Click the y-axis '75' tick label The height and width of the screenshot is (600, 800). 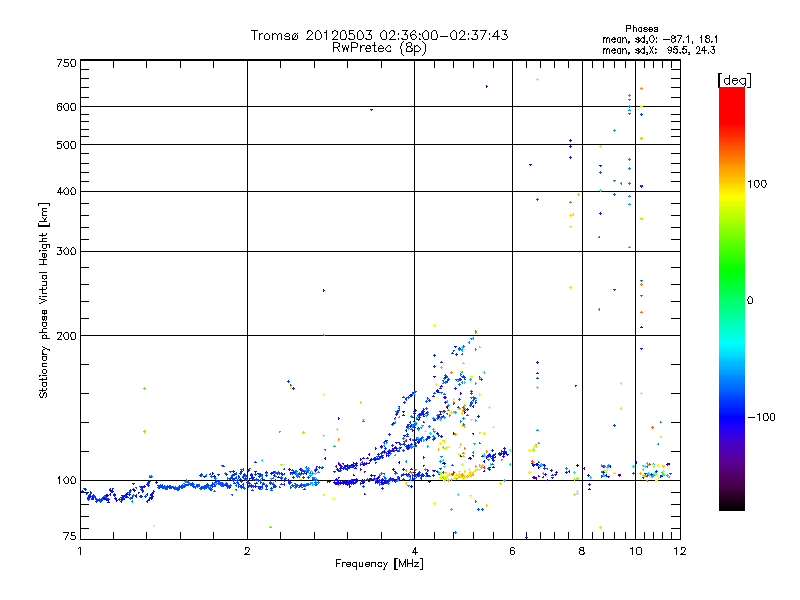coord(70,536)
